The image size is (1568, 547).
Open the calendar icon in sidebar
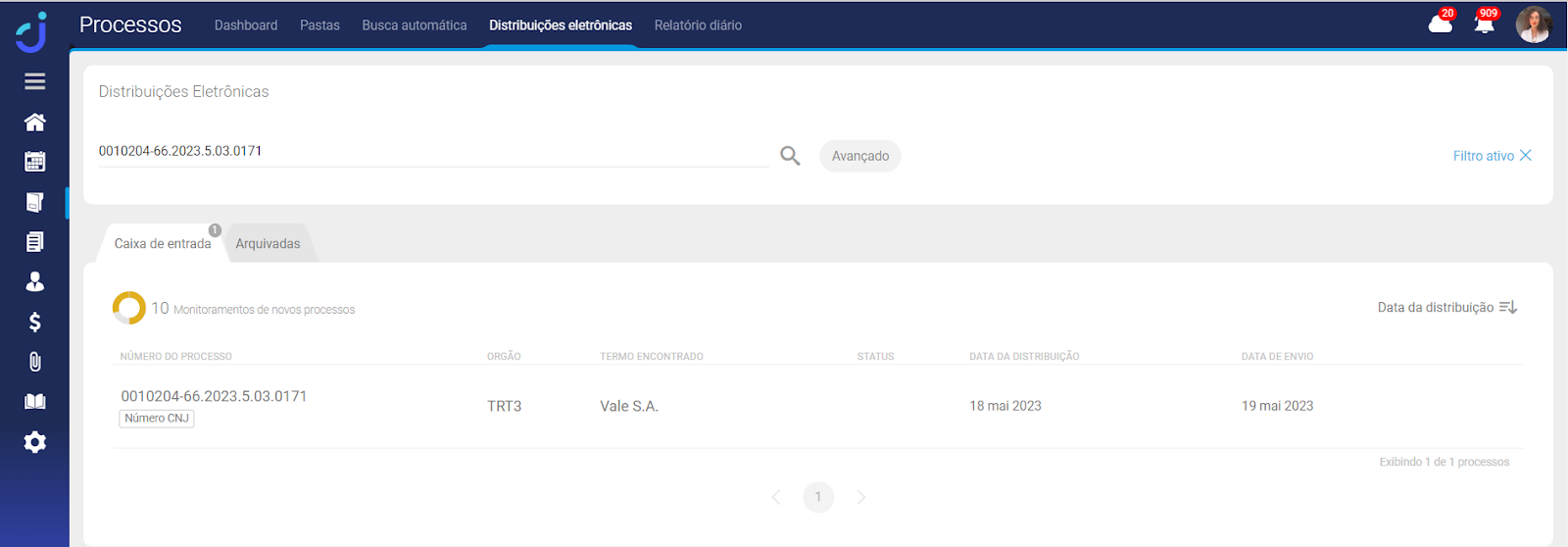coord(35,162)
